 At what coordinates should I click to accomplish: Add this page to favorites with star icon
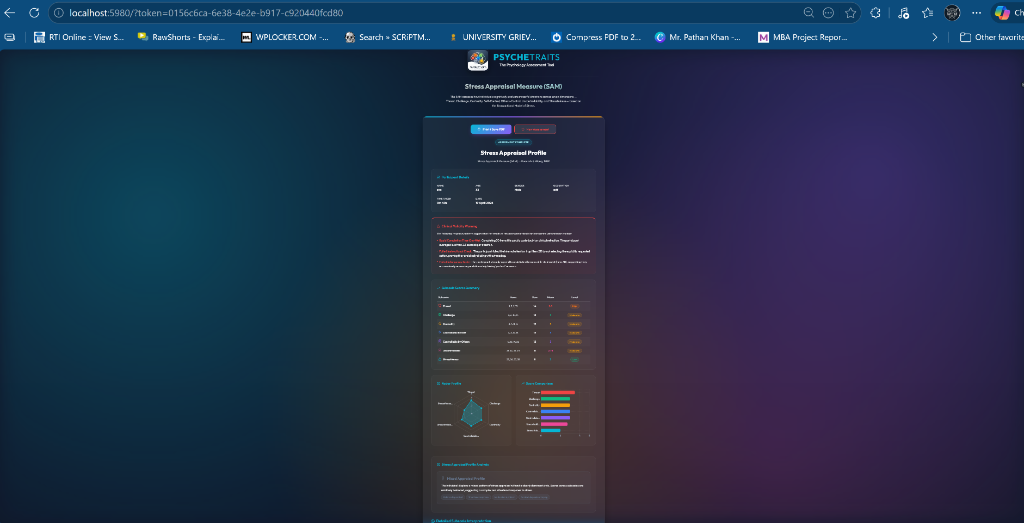click(x=850, y=12)
